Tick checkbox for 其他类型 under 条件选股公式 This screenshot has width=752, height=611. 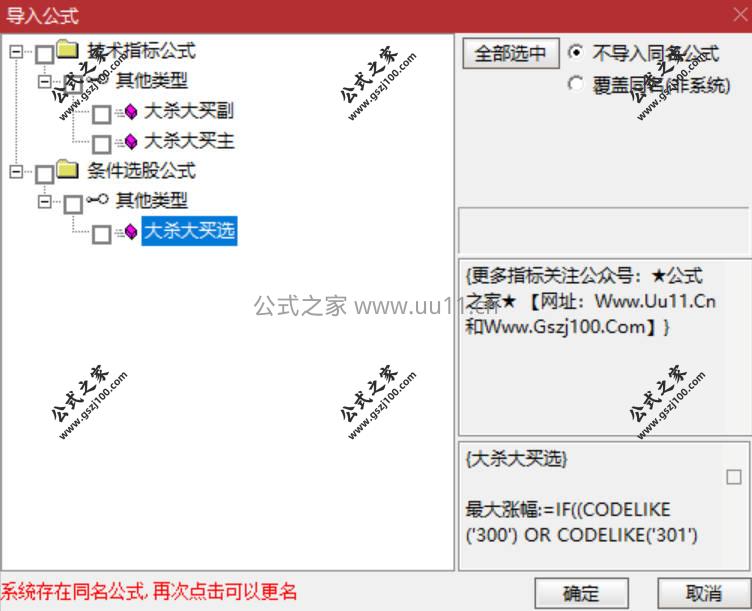(x=73, y=204)
